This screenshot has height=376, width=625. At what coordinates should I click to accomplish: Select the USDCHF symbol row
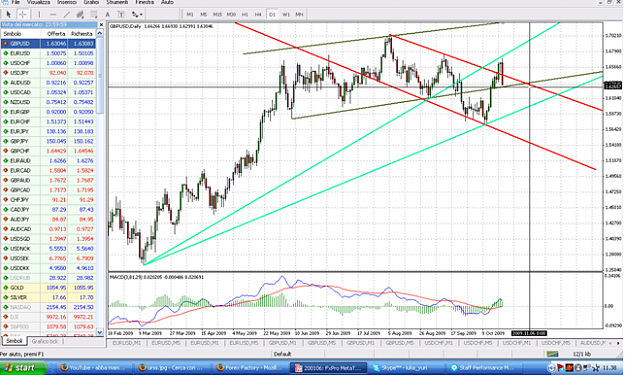[49, 63]
